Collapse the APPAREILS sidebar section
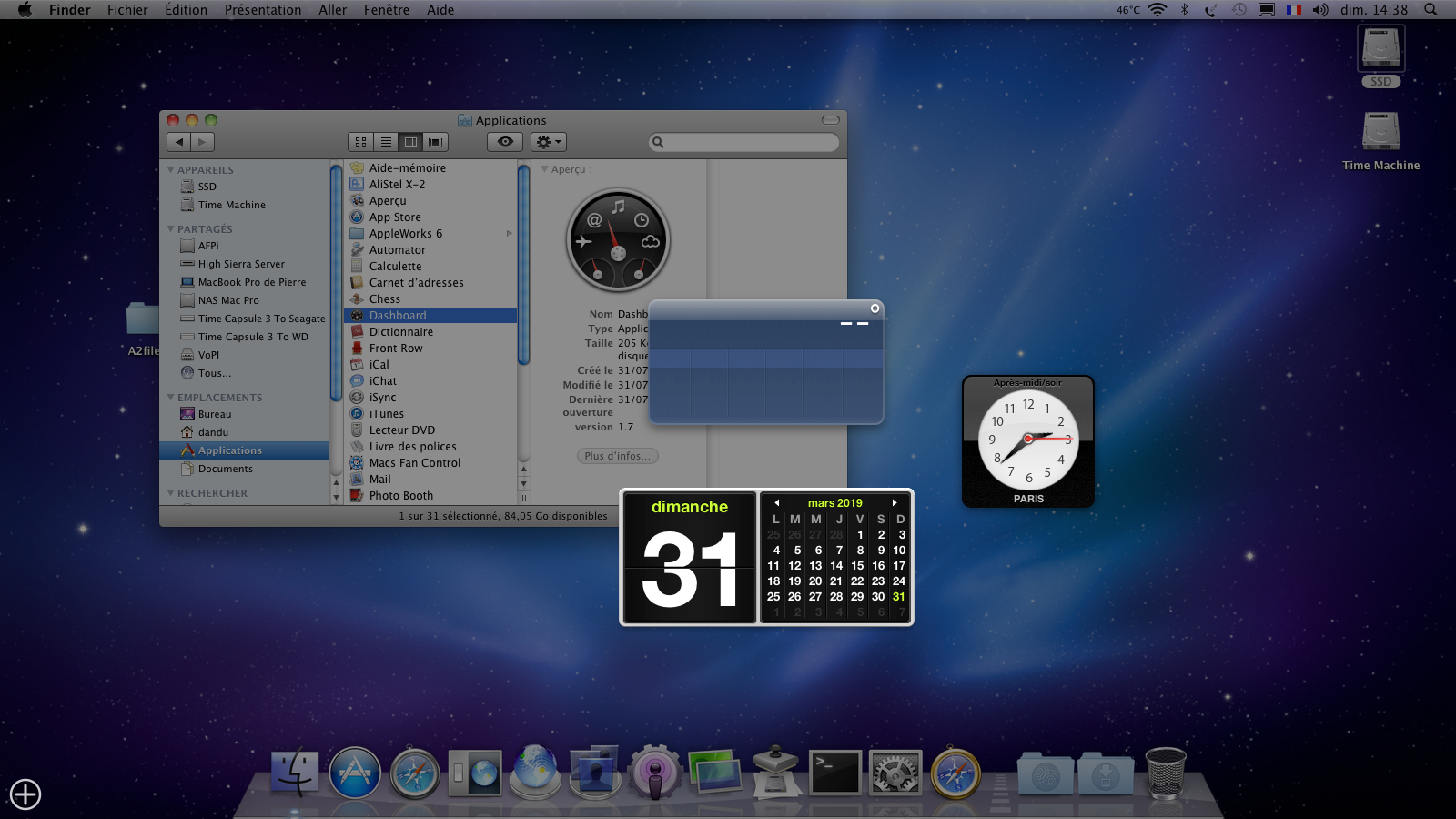 coord(170,170)
